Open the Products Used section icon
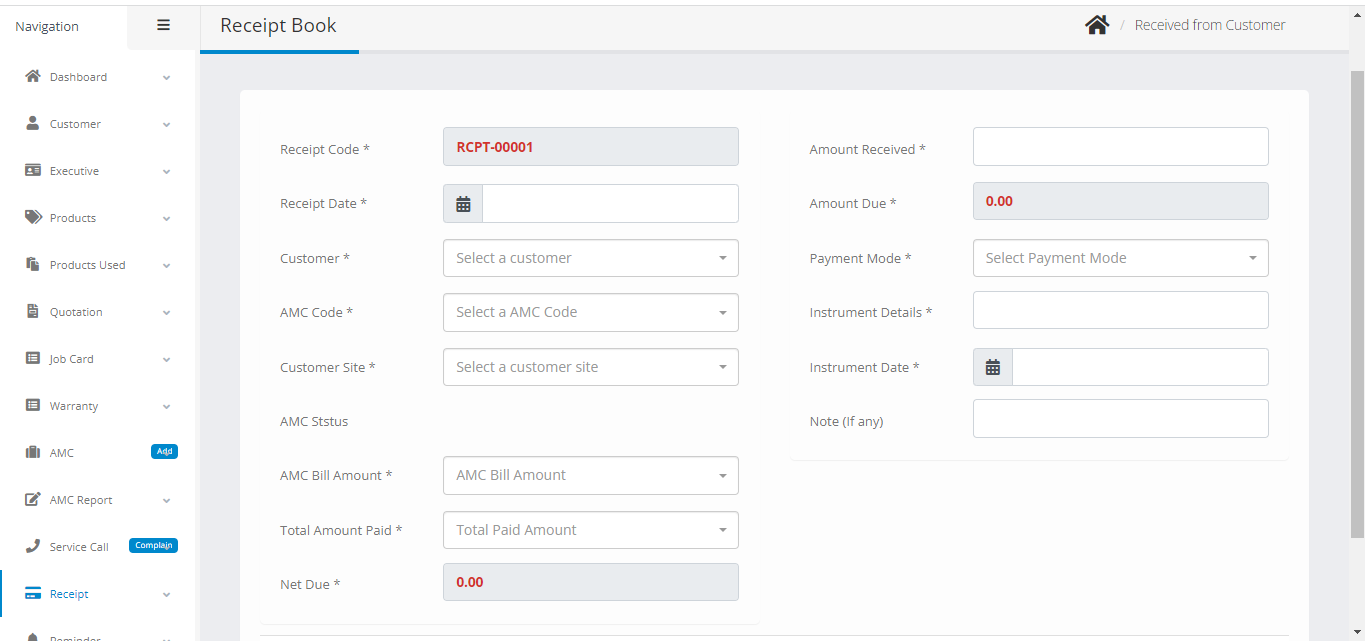This screenshot has height=641, width=1365. (31, 264)
